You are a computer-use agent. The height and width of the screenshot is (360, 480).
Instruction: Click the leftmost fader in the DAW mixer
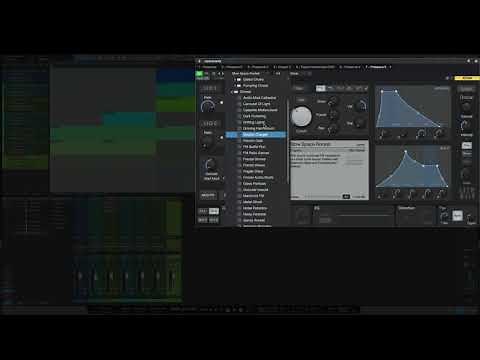coord(80,276)
